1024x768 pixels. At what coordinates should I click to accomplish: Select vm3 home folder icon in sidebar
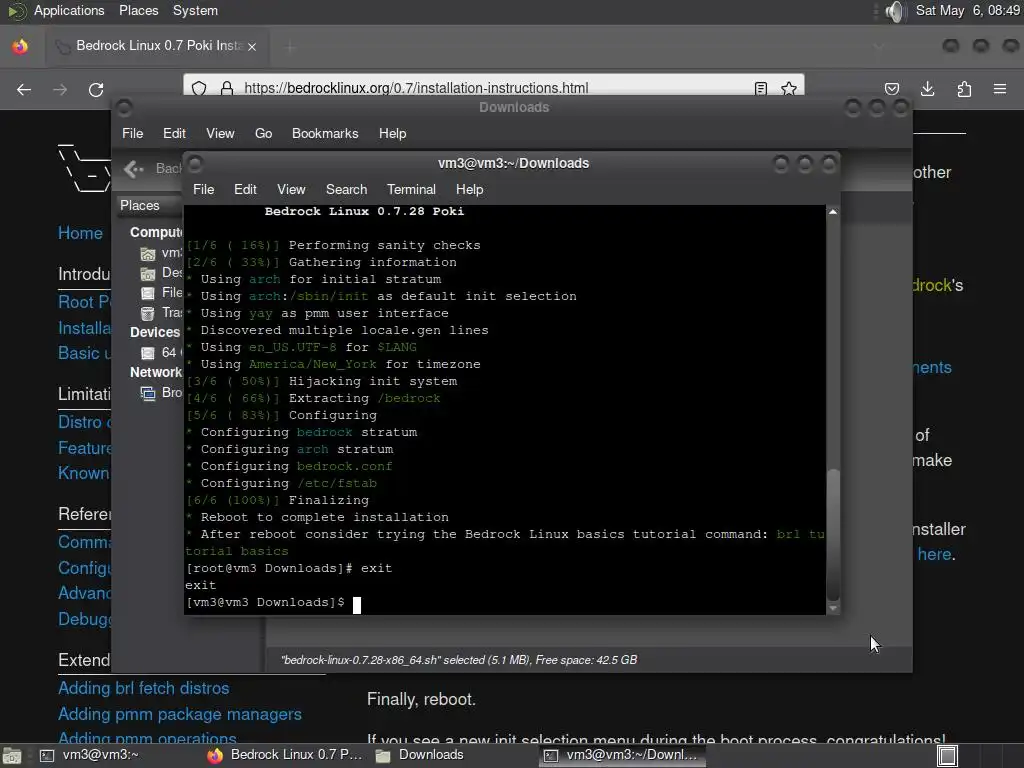pos(148,253)
